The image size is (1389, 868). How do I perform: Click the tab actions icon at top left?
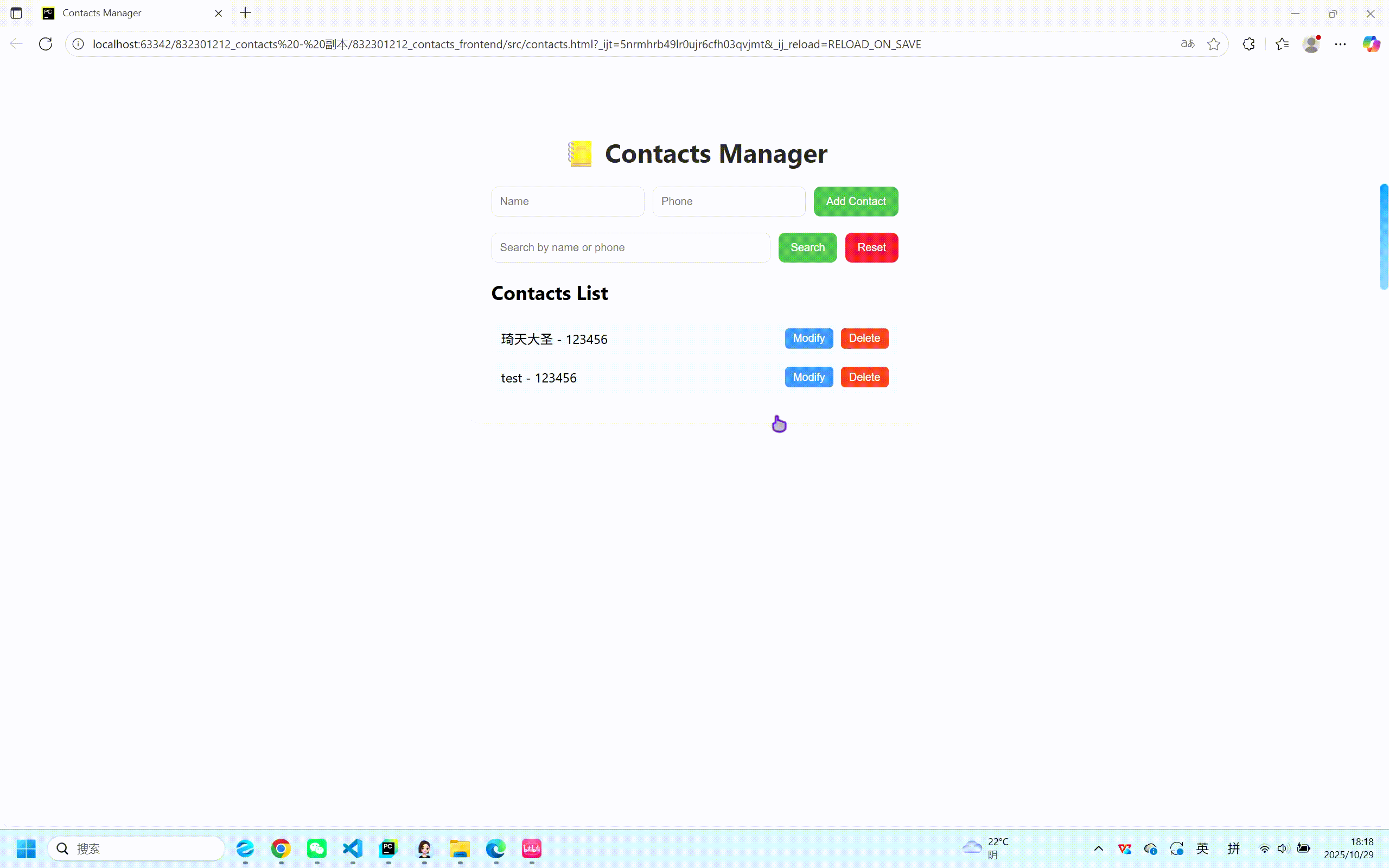(16, 13)
